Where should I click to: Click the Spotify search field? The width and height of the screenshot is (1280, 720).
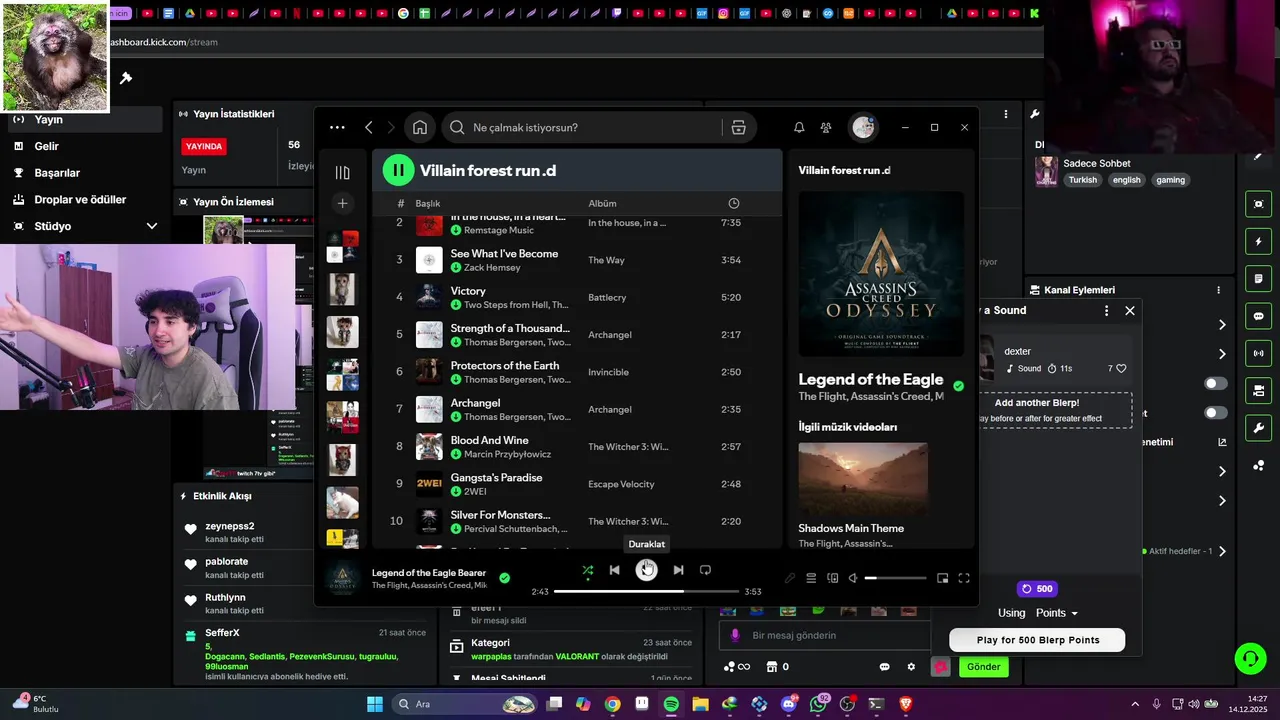pos(585,127)
